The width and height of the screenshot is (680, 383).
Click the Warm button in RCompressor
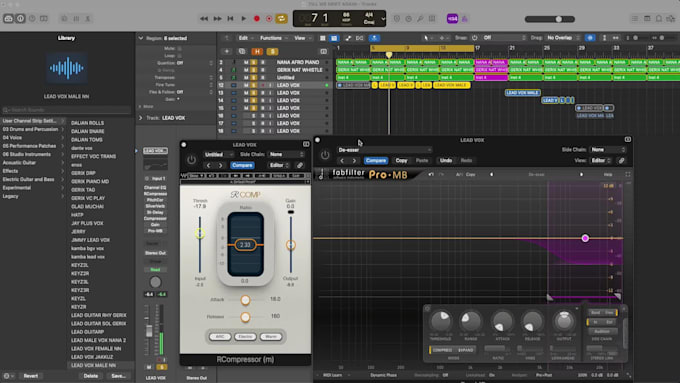point(271,337)
